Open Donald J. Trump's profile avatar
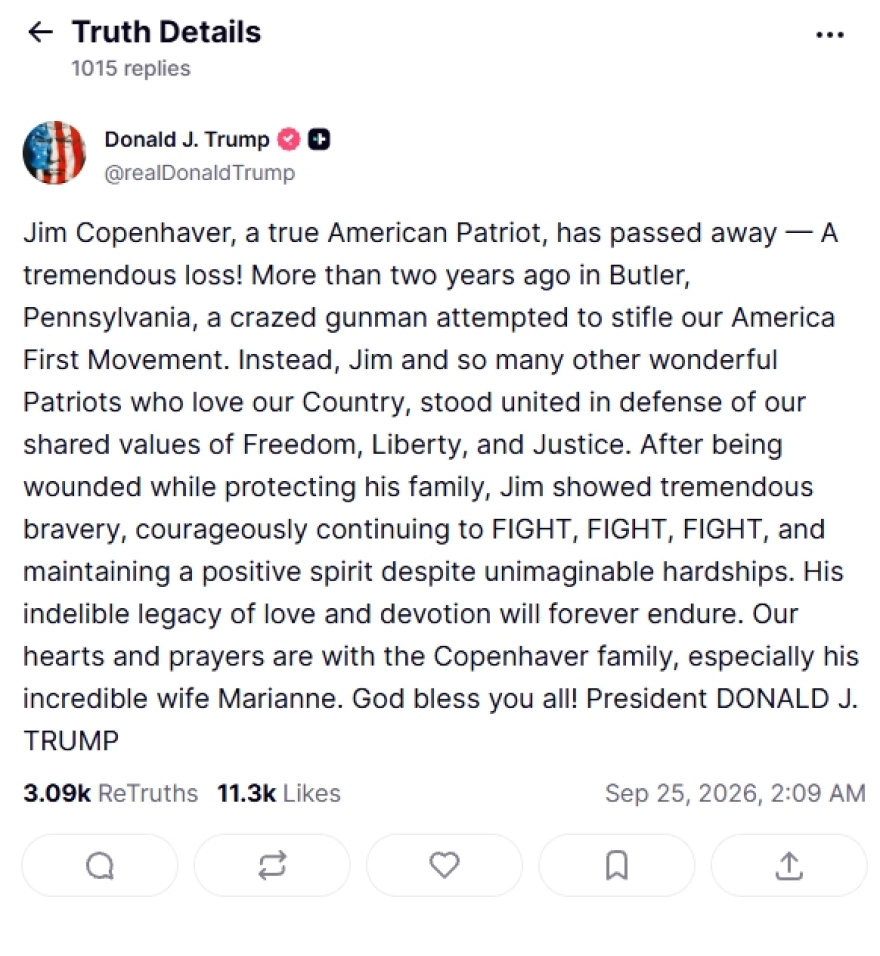The image size is (880, 956). point(54,152)
